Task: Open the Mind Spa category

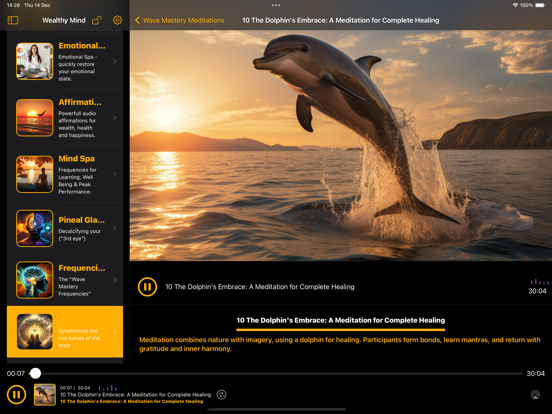Action: (x=65, y=174)
